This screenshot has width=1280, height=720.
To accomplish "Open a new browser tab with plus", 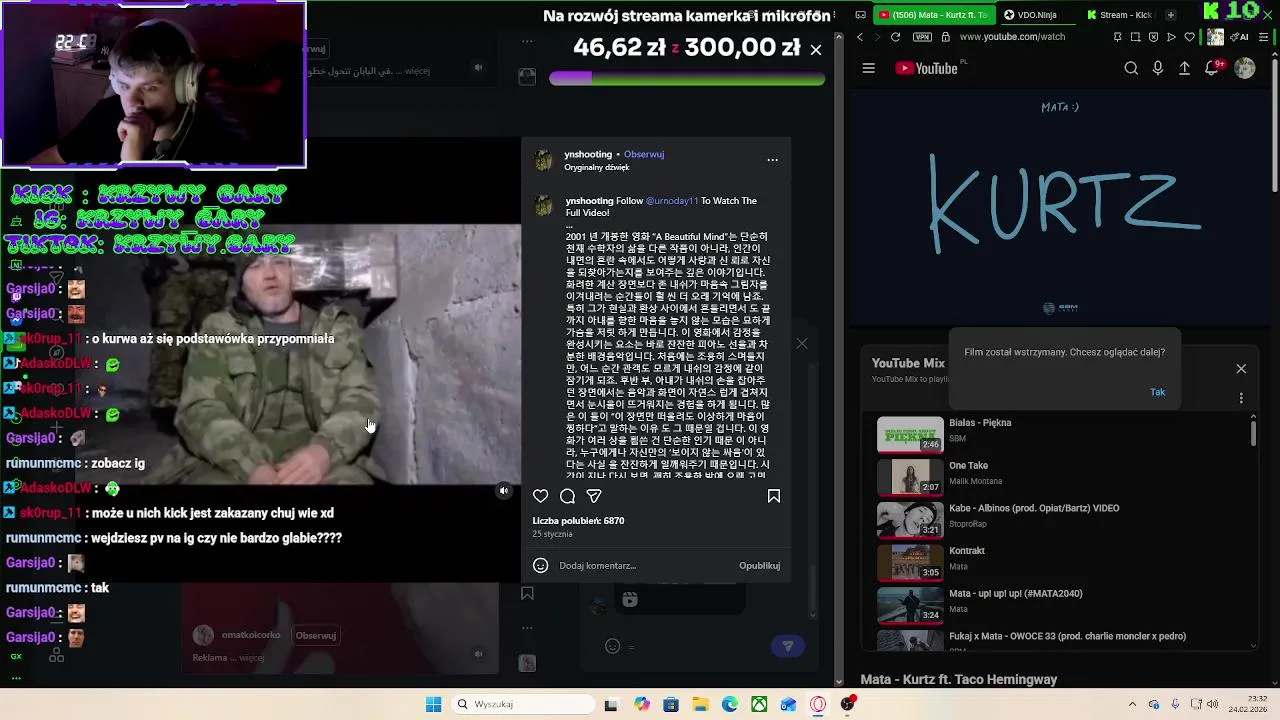I will click(1171, 15).
